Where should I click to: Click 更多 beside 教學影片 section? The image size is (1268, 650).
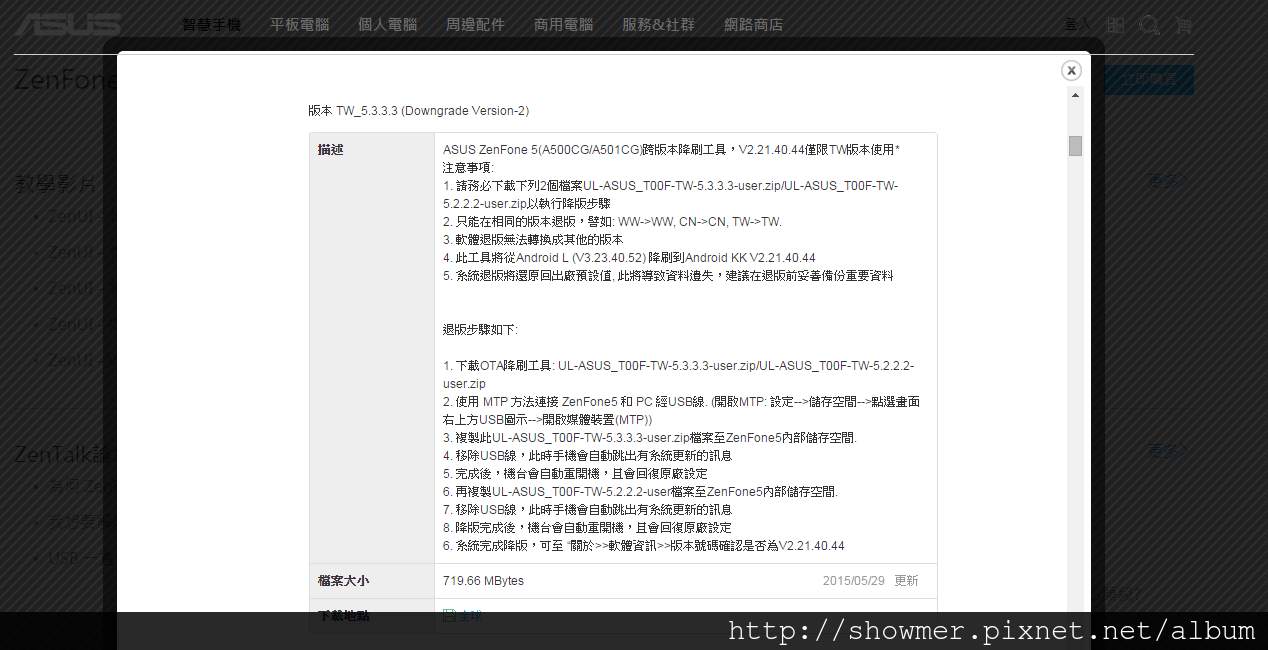pos(1170,181)
